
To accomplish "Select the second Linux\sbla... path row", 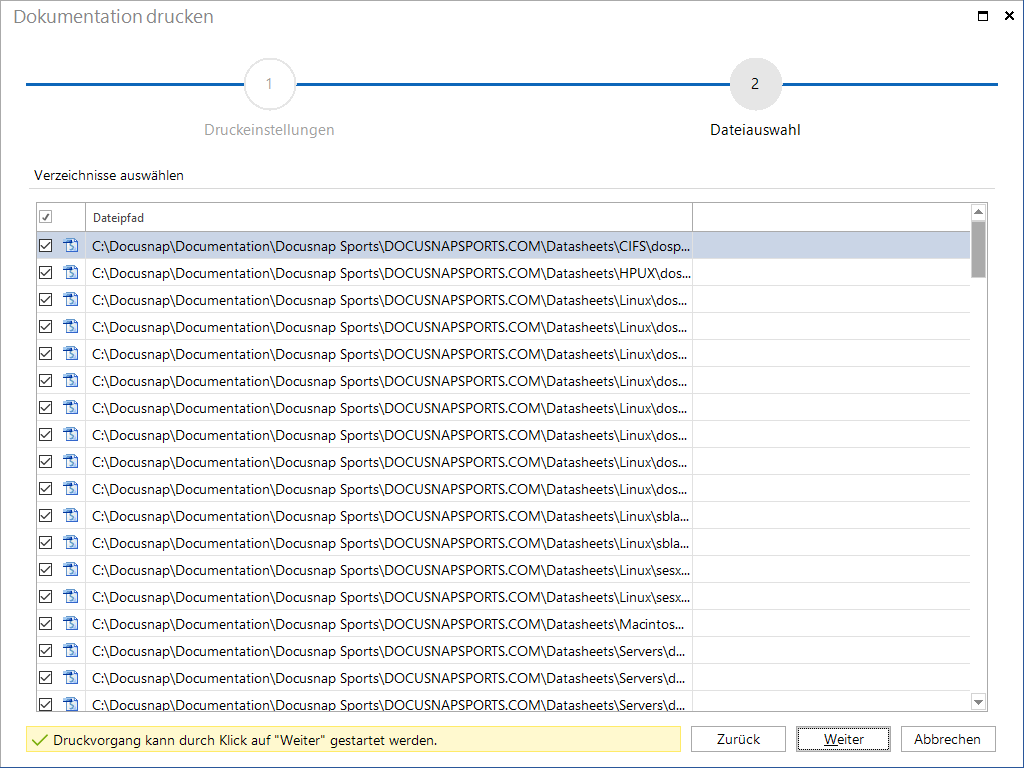I will click(503, 543).
